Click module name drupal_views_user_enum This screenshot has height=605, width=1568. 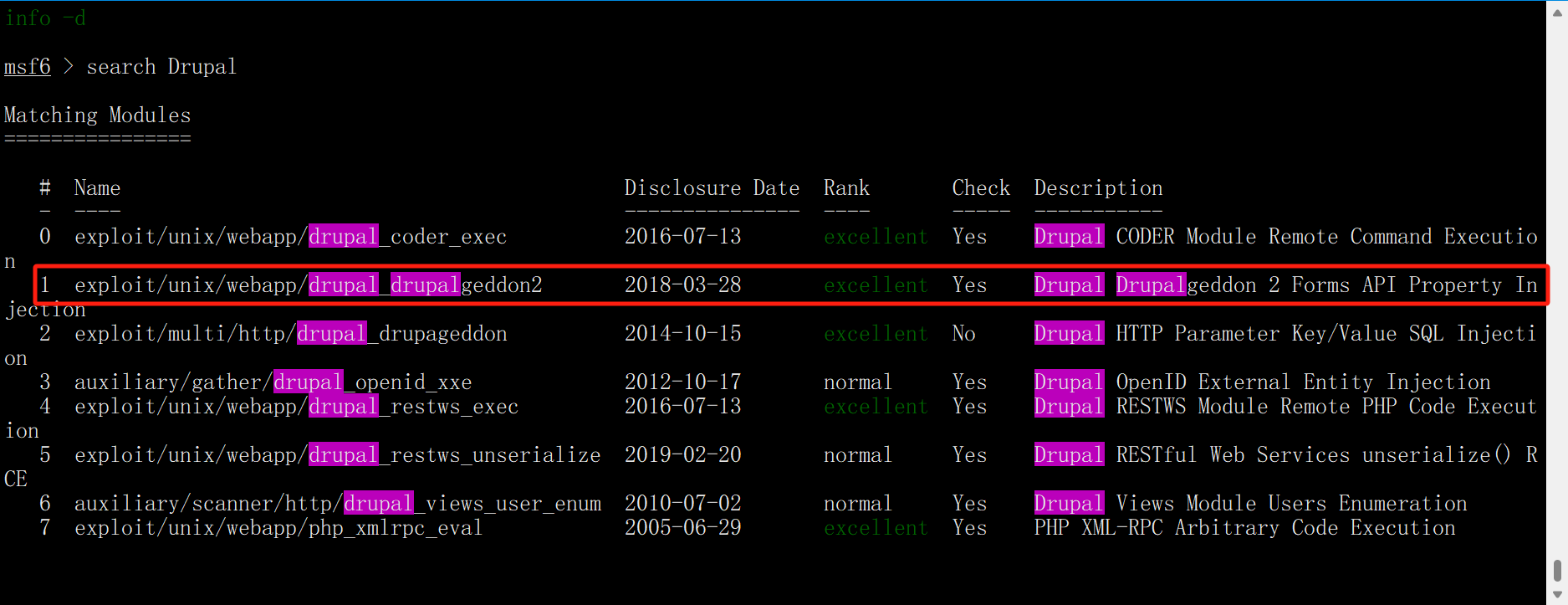pyautogui.click(x=338, y=504)
